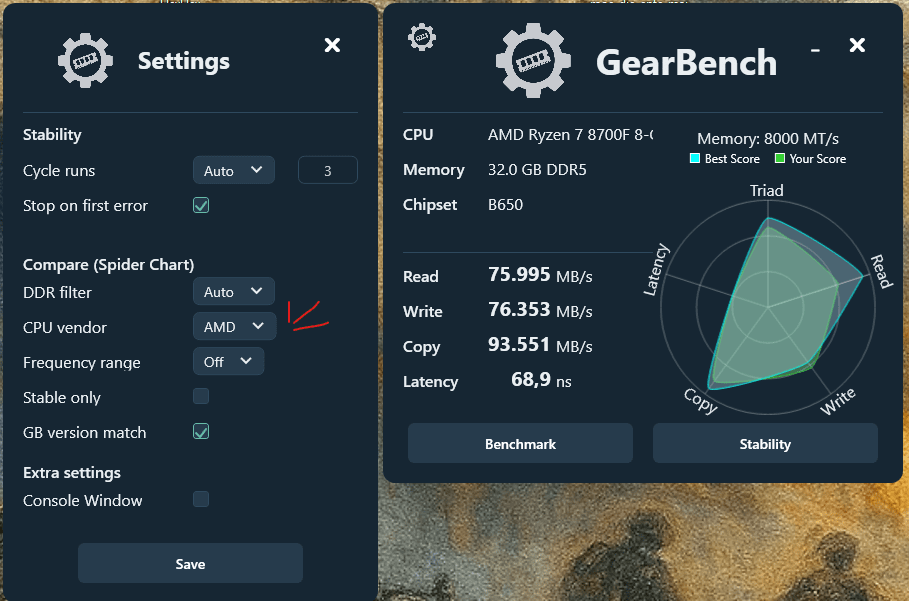Click the Extra settings heading
Viewport: 909px width, 601px height.
point(72,473)
